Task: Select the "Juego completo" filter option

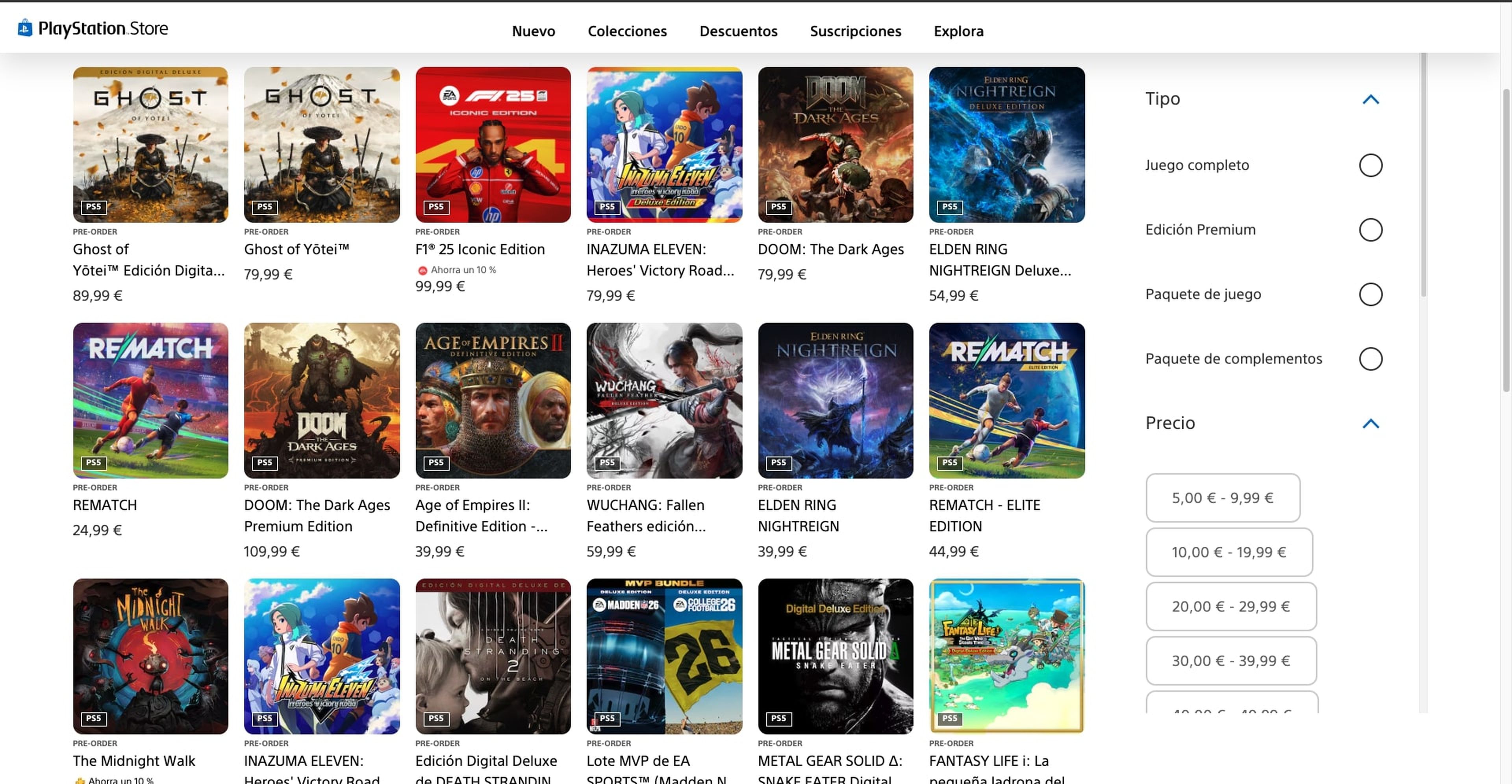Action: pyautogui.click(x=1371, y=165)
